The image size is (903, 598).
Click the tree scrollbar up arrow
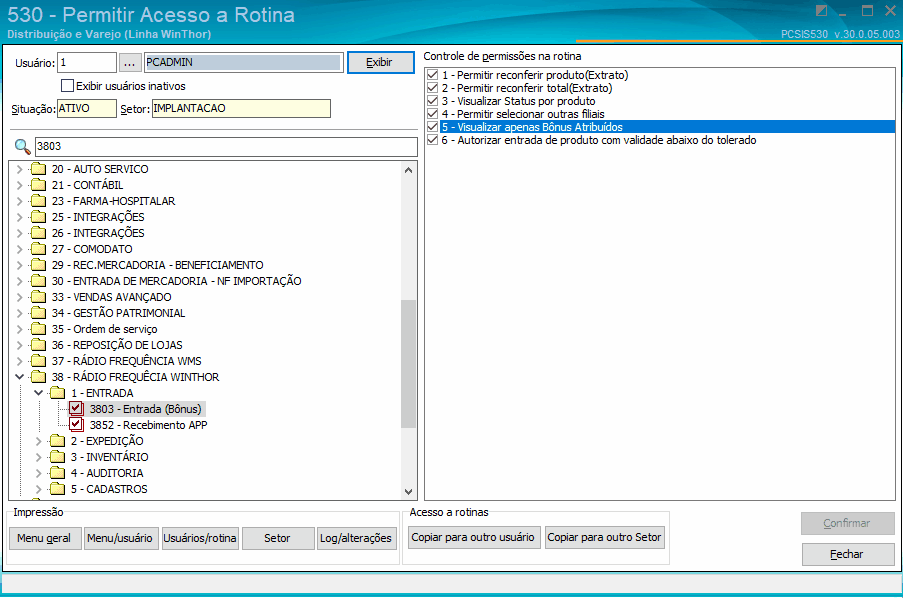408,170
